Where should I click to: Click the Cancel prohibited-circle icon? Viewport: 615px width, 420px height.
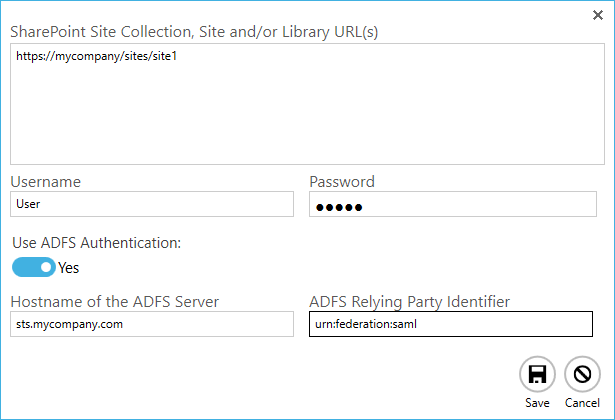[582, 374]
